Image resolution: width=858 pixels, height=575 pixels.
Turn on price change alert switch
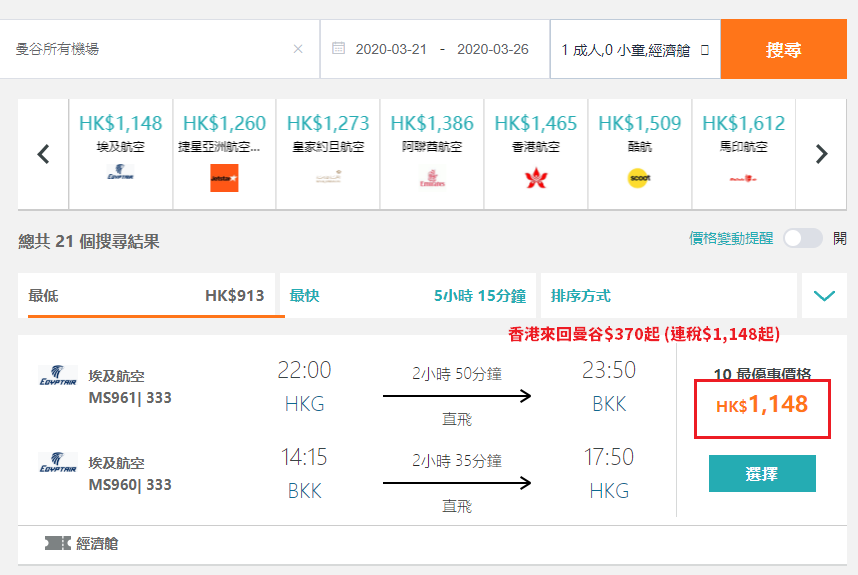point(803,239)
